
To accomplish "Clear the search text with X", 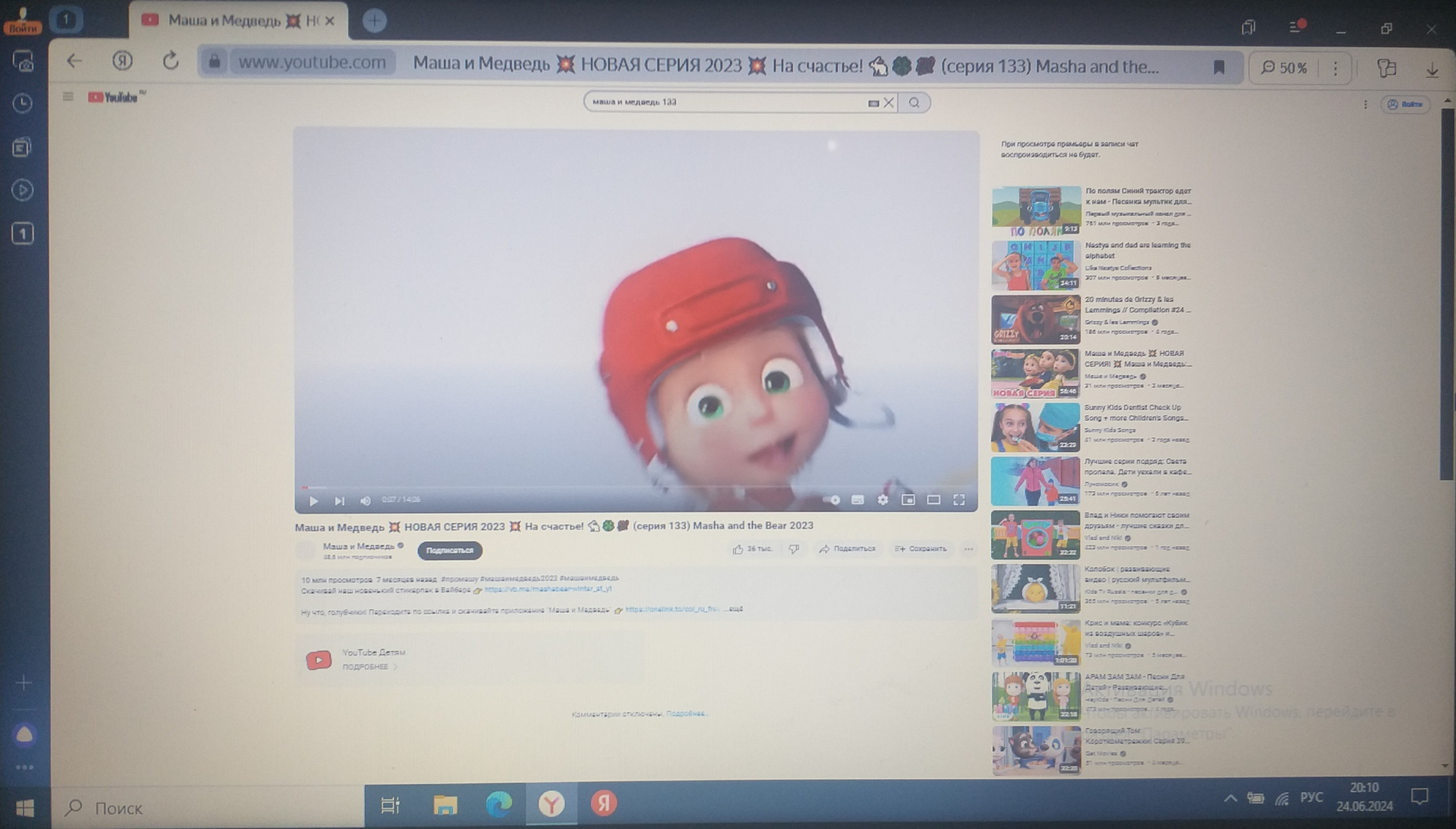I will point(888,102).
